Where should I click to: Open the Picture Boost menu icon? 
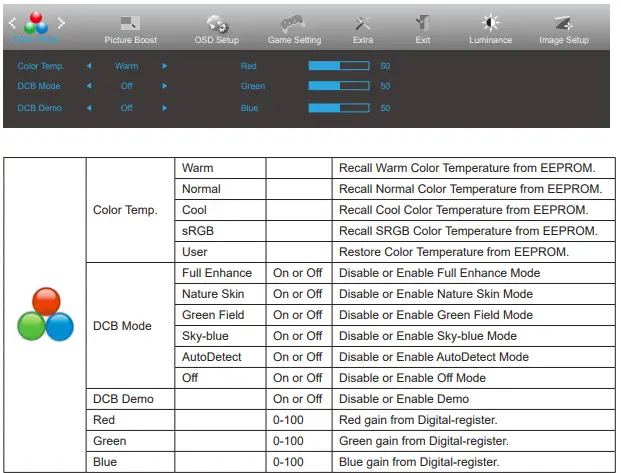130,23
